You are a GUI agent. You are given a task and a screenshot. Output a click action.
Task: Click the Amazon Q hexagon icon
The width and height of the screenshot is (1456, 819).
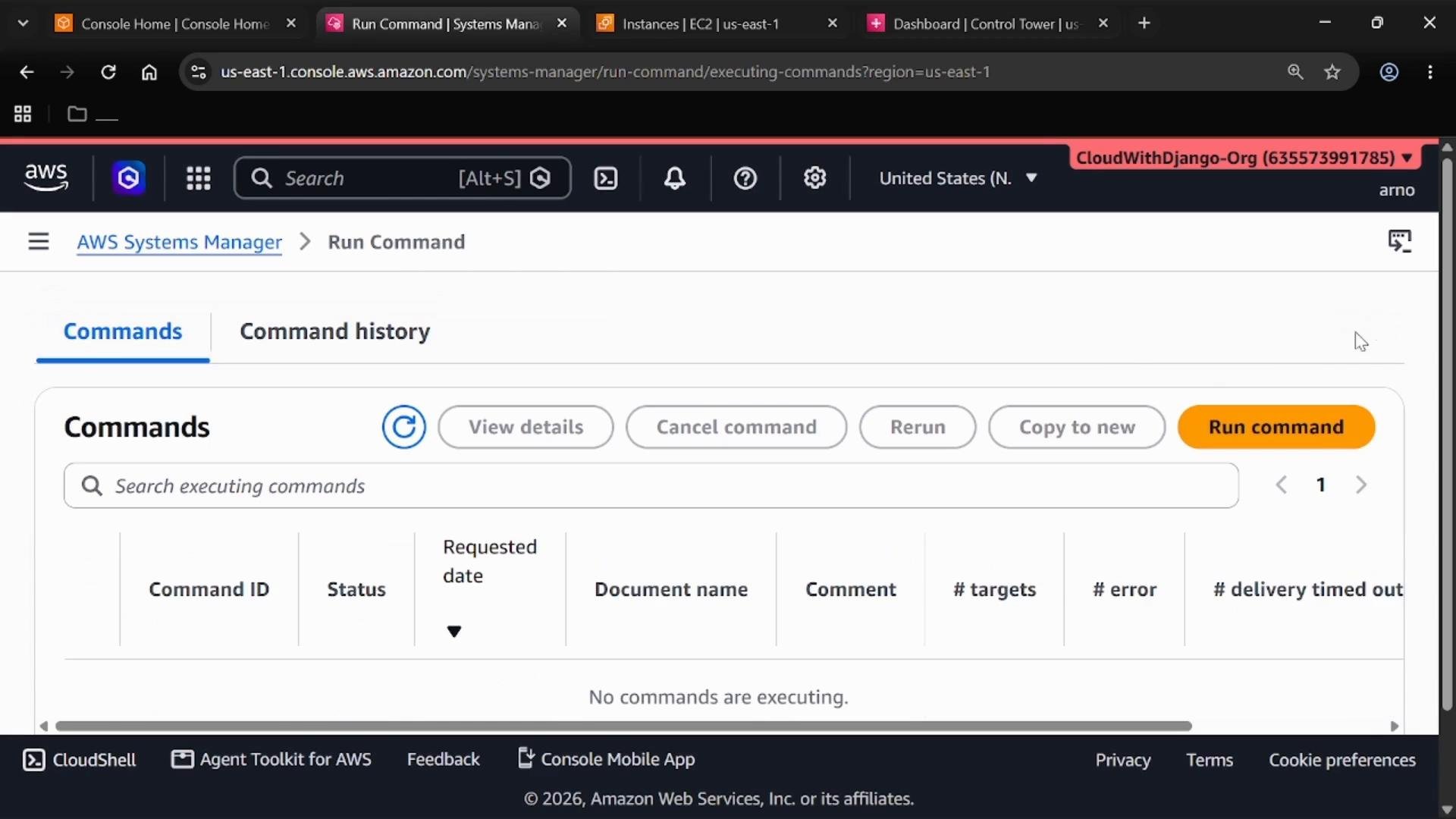129,178
